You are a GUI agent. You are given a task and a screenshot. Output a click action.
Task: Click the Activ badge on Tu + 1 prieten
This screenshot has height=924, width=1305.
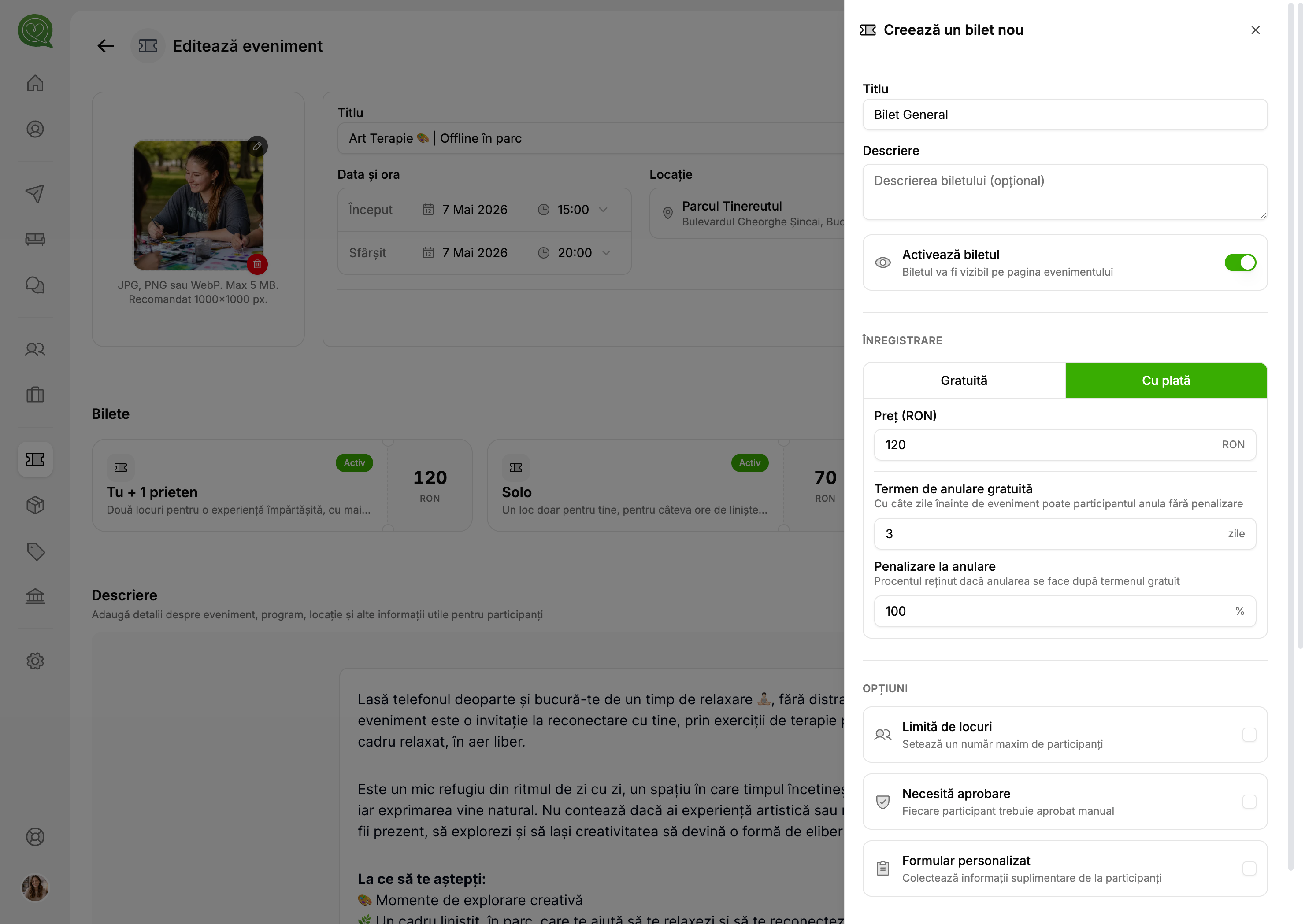click(x=354, y=462)
